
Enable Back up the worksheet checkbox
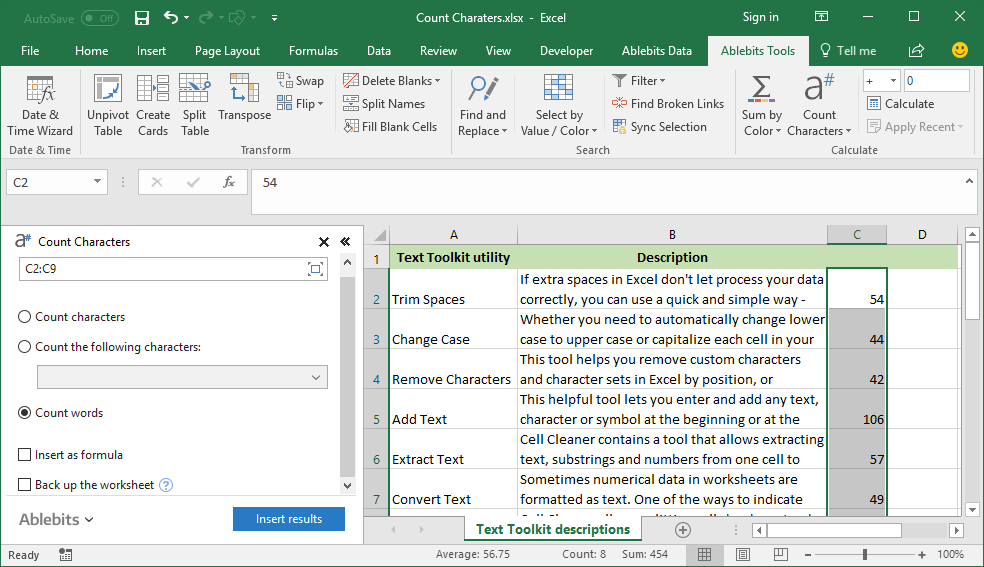(x=24, y=485)
